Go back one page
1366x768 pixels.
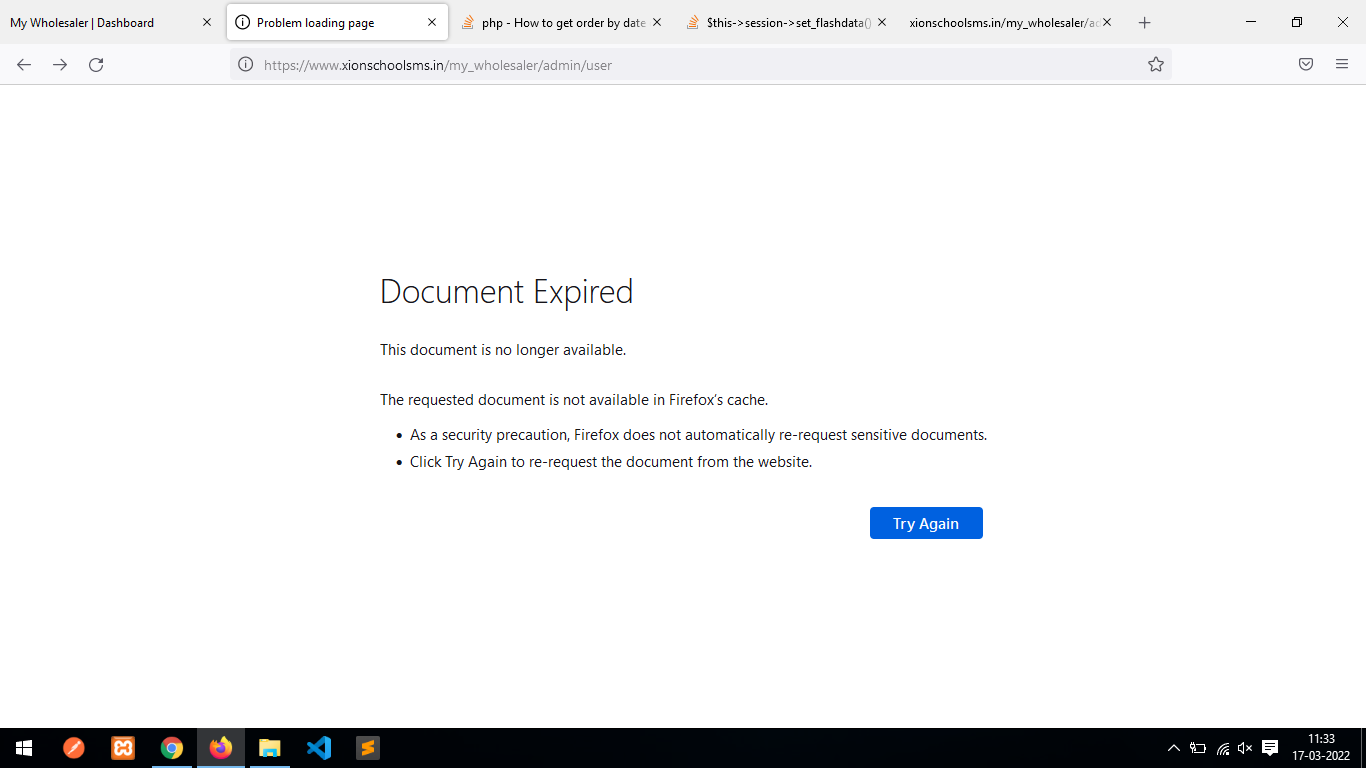click(x=24, y=65)
